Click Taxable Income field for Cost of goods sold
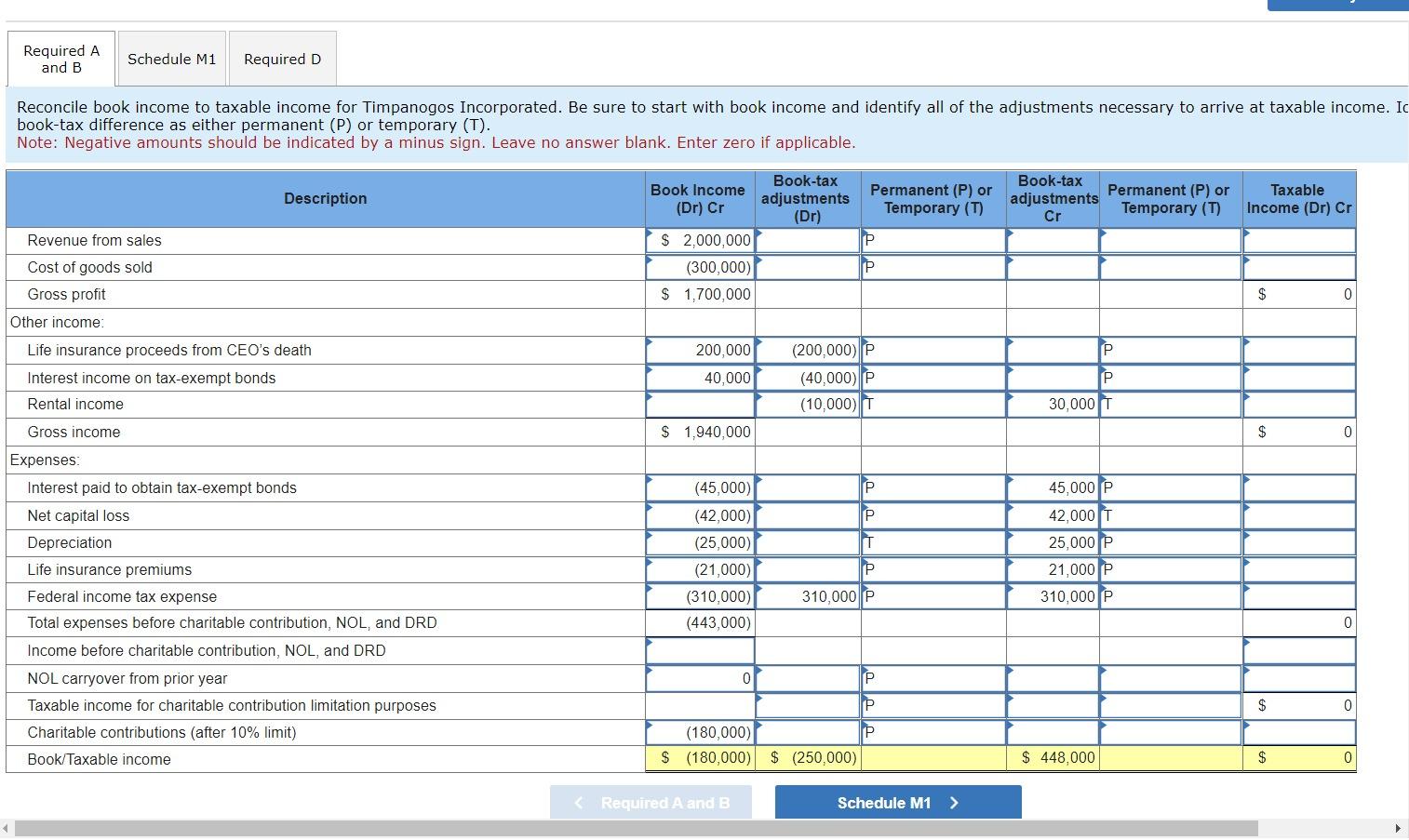Screen dimensions: 1409x840 click(1299, 267)
